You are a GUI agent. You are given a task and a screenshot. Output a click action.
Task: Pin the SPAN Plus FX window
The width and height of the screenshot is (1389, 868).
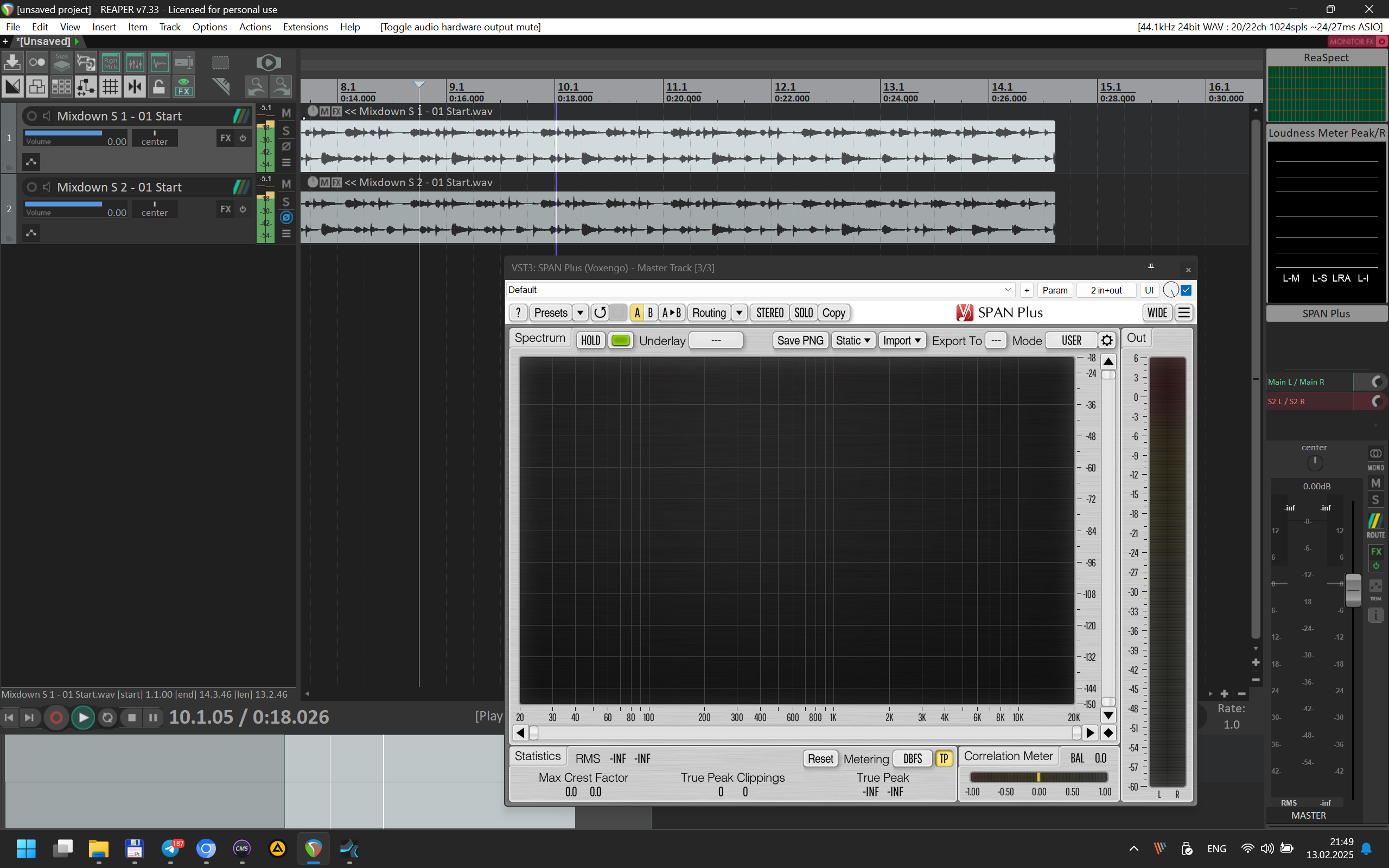point(1151,267)
